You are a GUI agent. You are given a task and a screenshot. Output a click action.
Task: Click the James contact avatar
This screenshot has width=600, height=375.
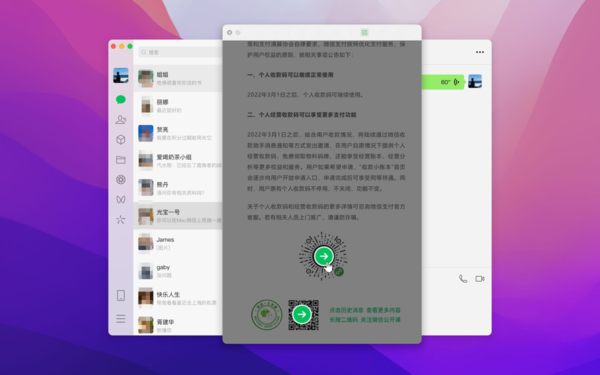tap(146, 243)
